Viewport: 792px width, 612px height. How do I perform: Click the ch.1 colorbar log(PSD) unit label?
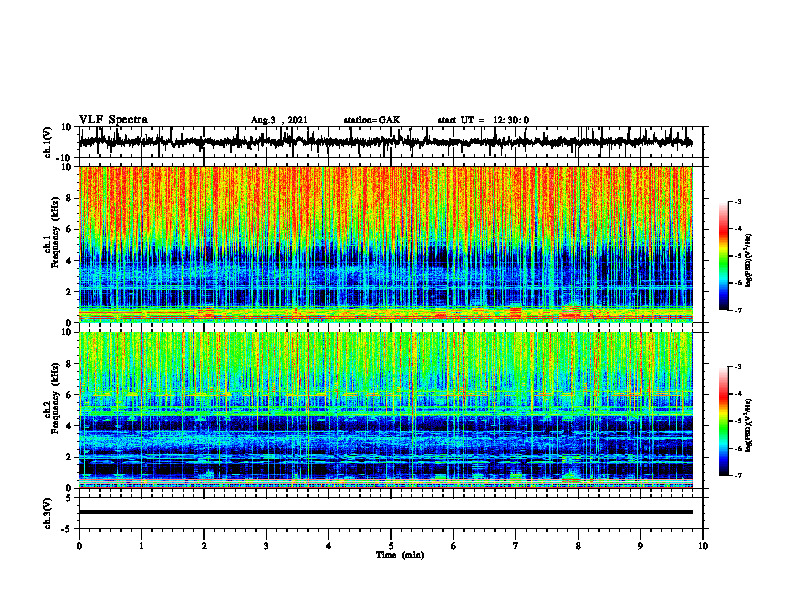[748, 261]
